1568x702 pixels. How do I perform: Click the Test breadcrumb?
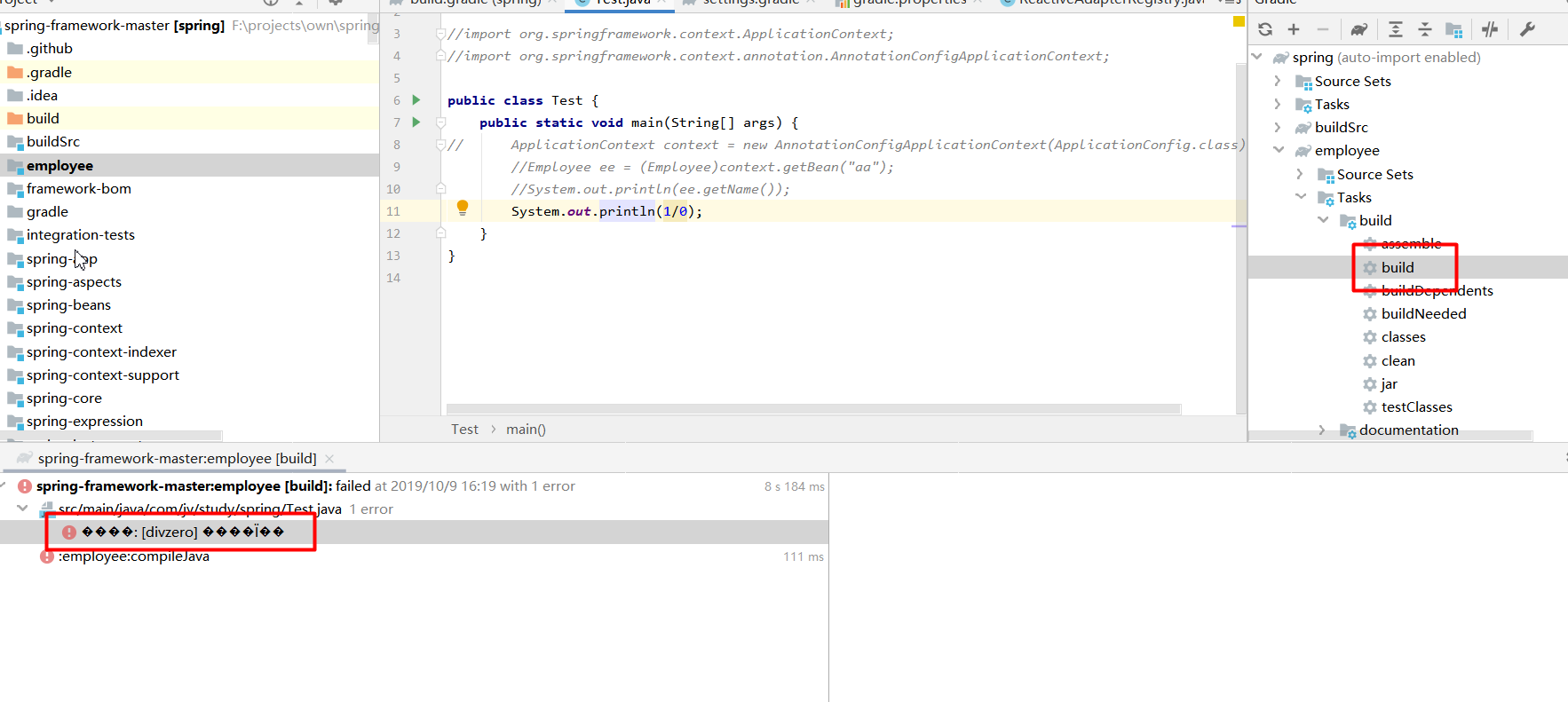coord(464,429)
